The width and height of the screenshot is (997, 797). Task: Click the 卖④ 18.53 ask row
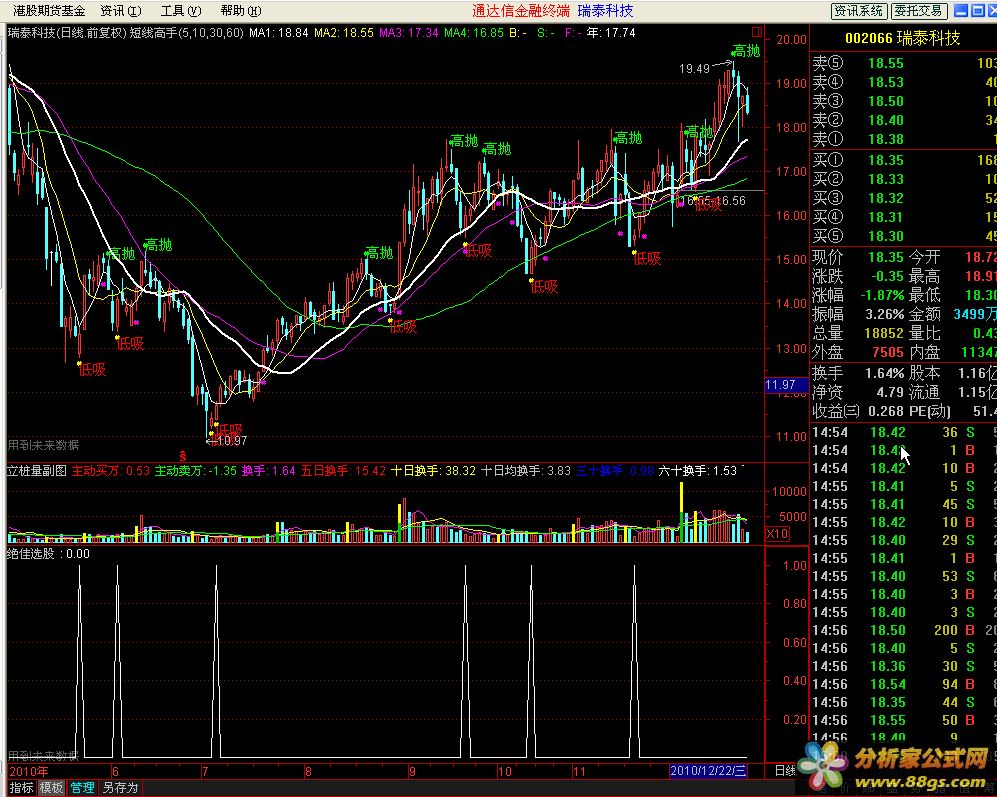904,82
